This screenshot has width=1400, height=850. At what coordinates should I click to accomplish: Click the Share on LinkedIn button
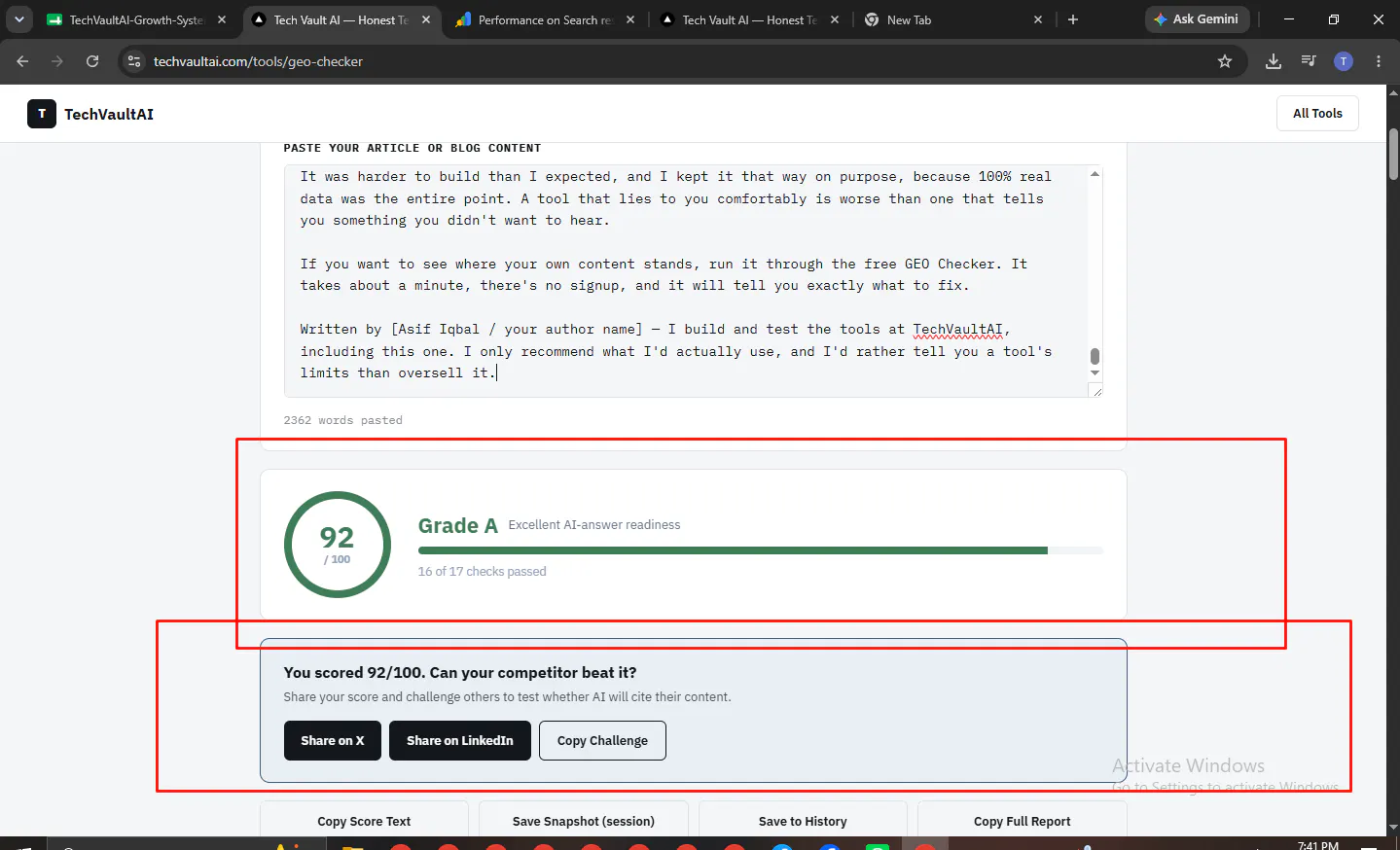(460, 740)
